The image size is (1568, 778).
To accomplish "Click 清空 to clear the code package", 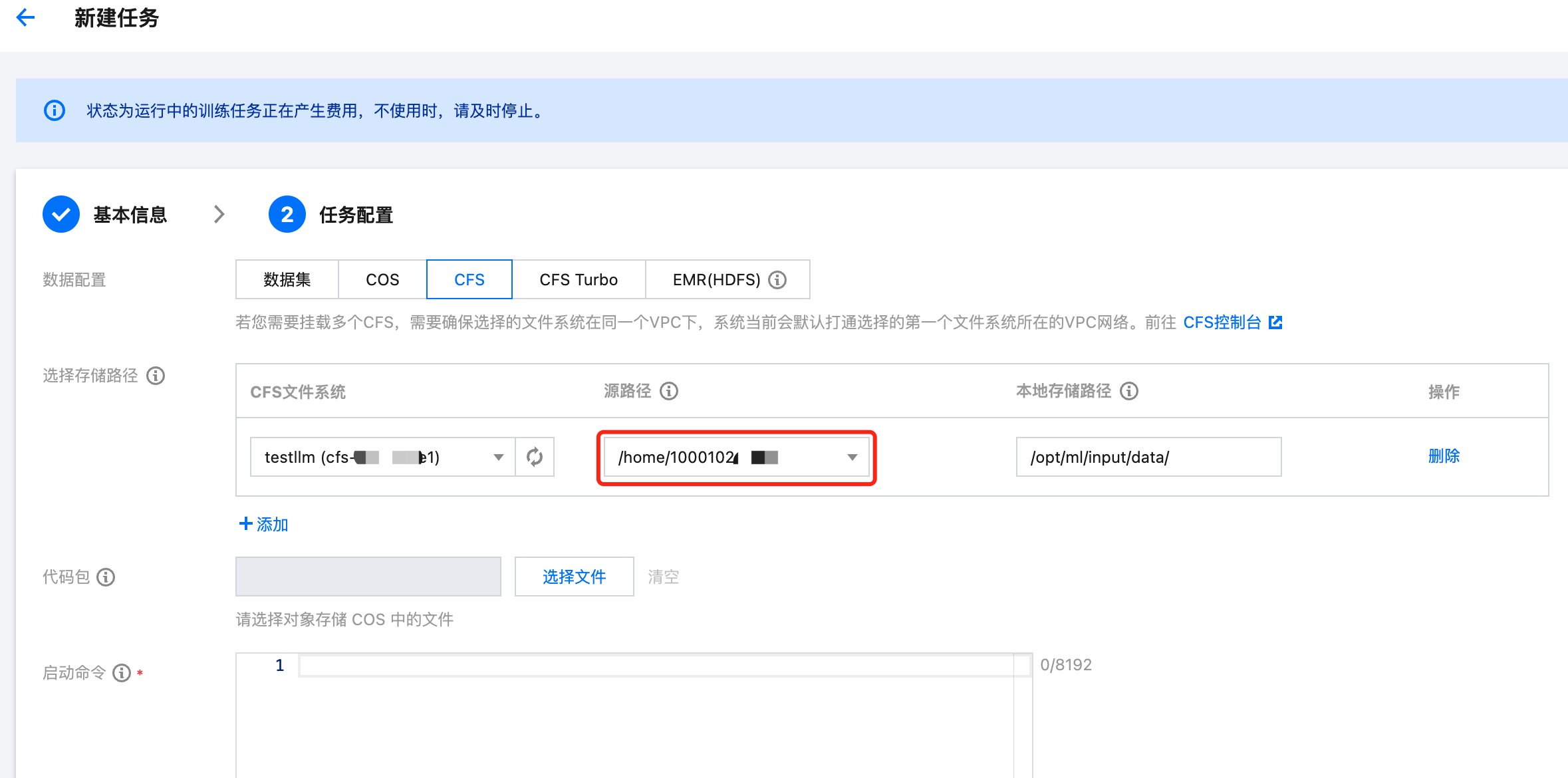I will coord(664,577).
